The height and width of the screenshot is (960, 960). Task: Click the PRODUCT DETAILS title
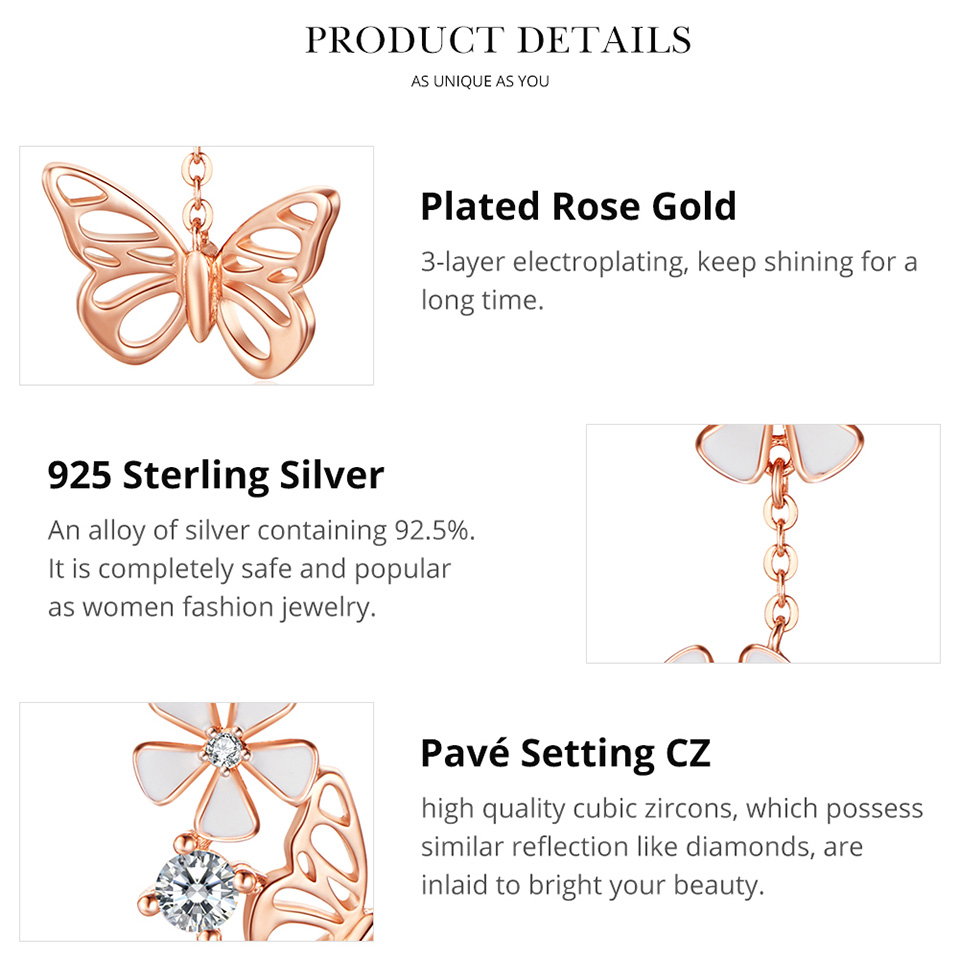[x=498, y=40]
